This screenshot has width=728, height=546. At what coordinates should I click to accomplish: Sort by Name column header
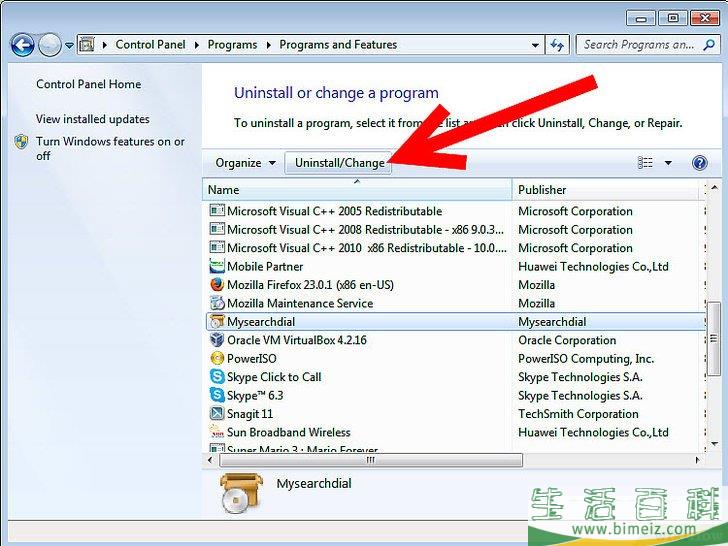pos(357,189)
